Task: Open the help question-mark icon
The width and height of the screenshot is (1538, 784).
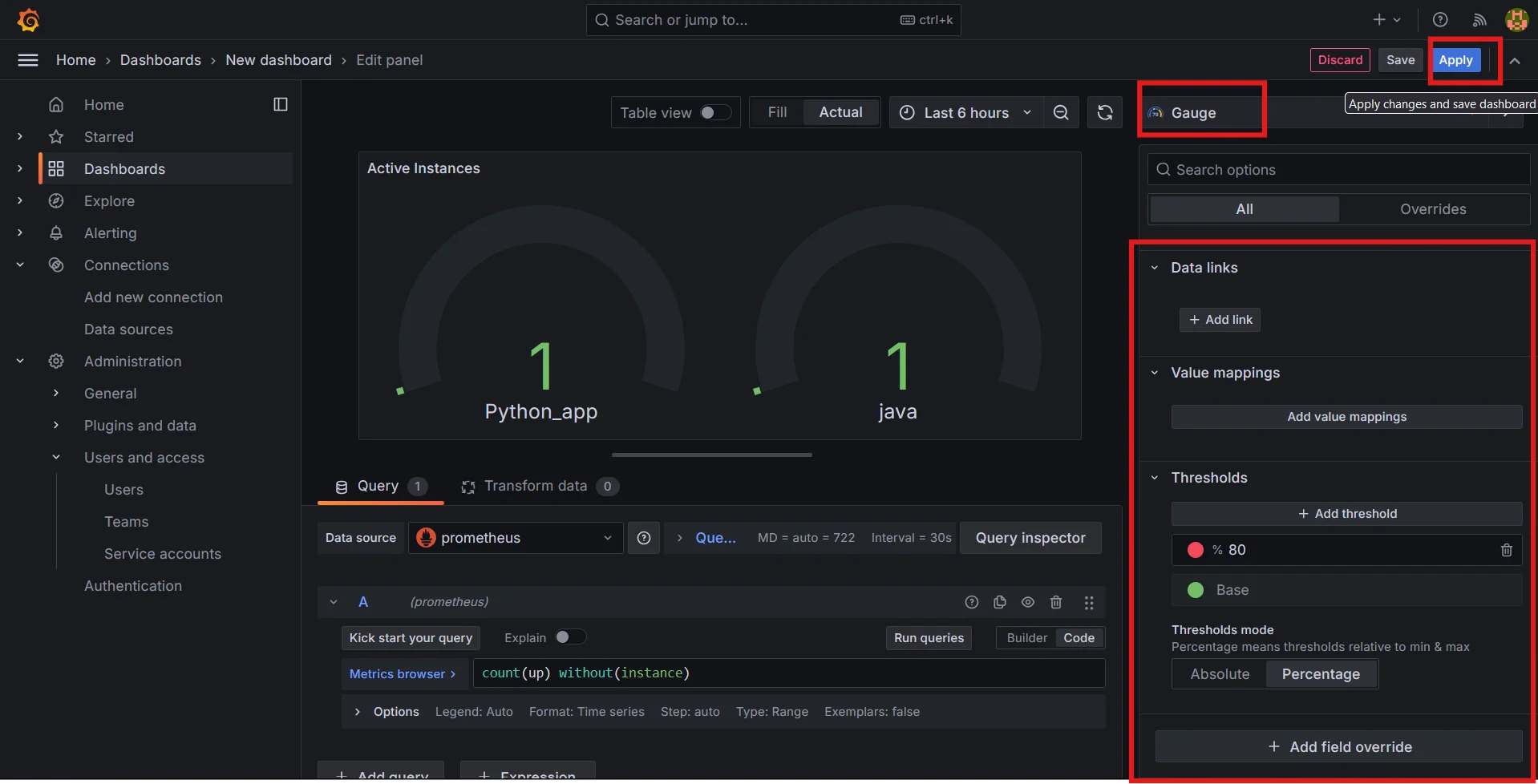Action: click(x=1440, y=20)
